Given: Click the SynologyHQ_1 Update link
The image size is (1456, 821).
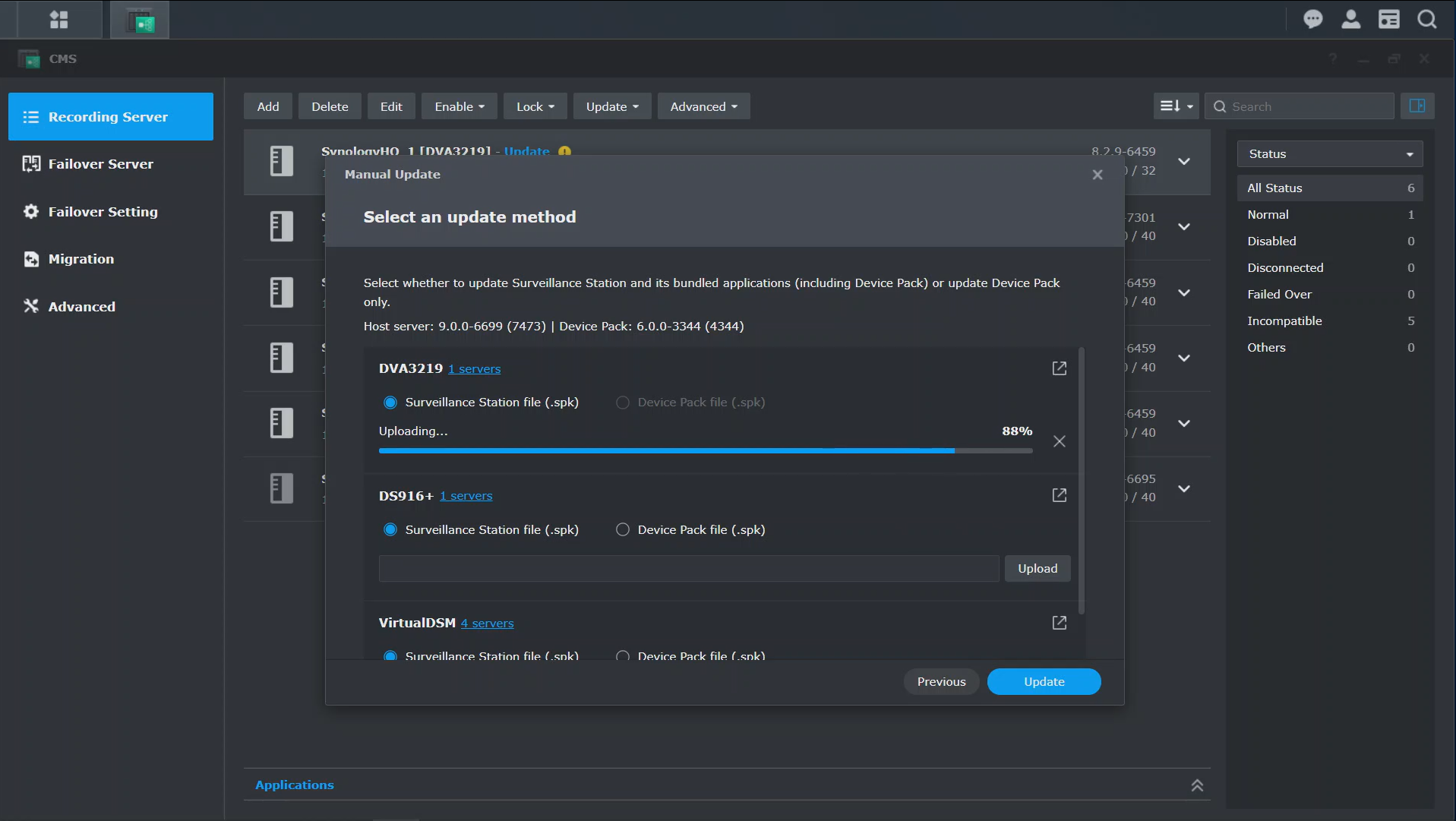Looking at the screenshot, I should [x=526, y=151].
